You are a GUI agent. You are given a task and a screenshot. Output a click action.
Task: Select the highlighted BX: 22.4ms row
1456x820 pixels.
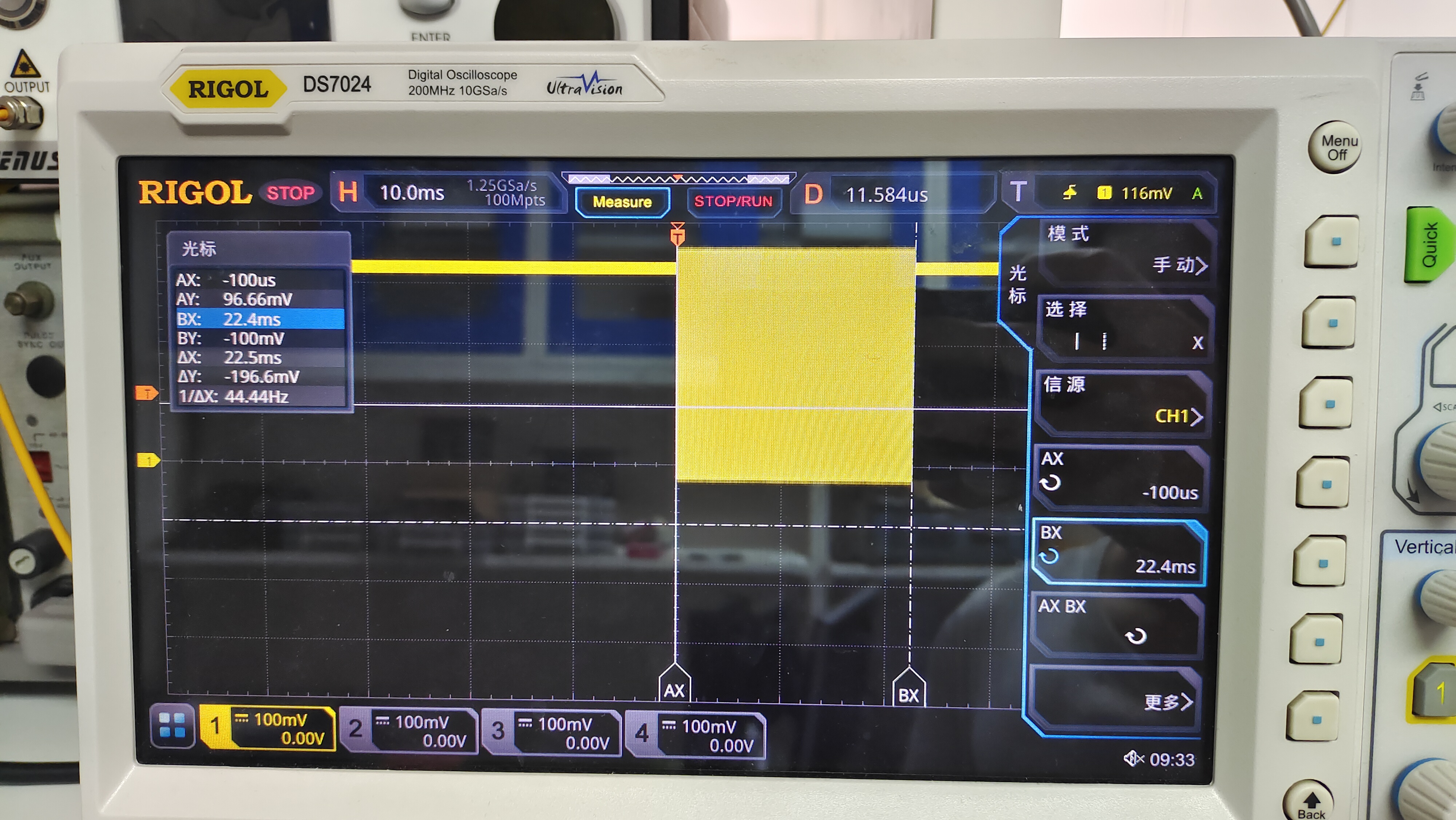260,319
